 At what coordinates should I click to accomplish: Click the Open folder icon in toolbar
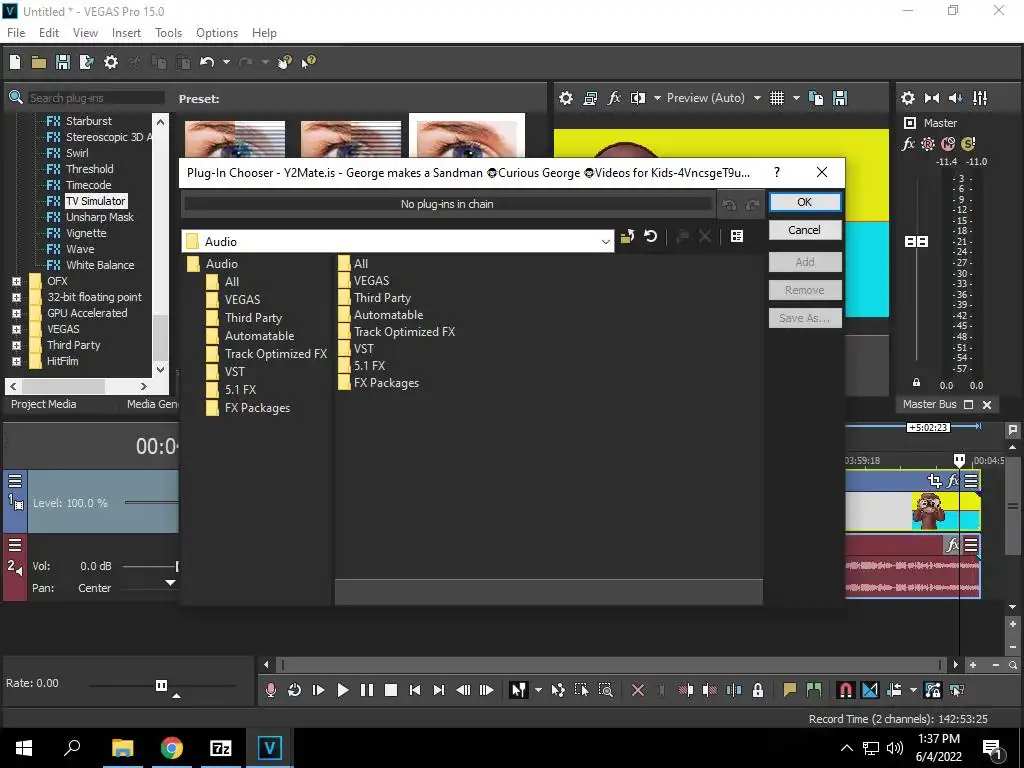(x=39, y=62)
